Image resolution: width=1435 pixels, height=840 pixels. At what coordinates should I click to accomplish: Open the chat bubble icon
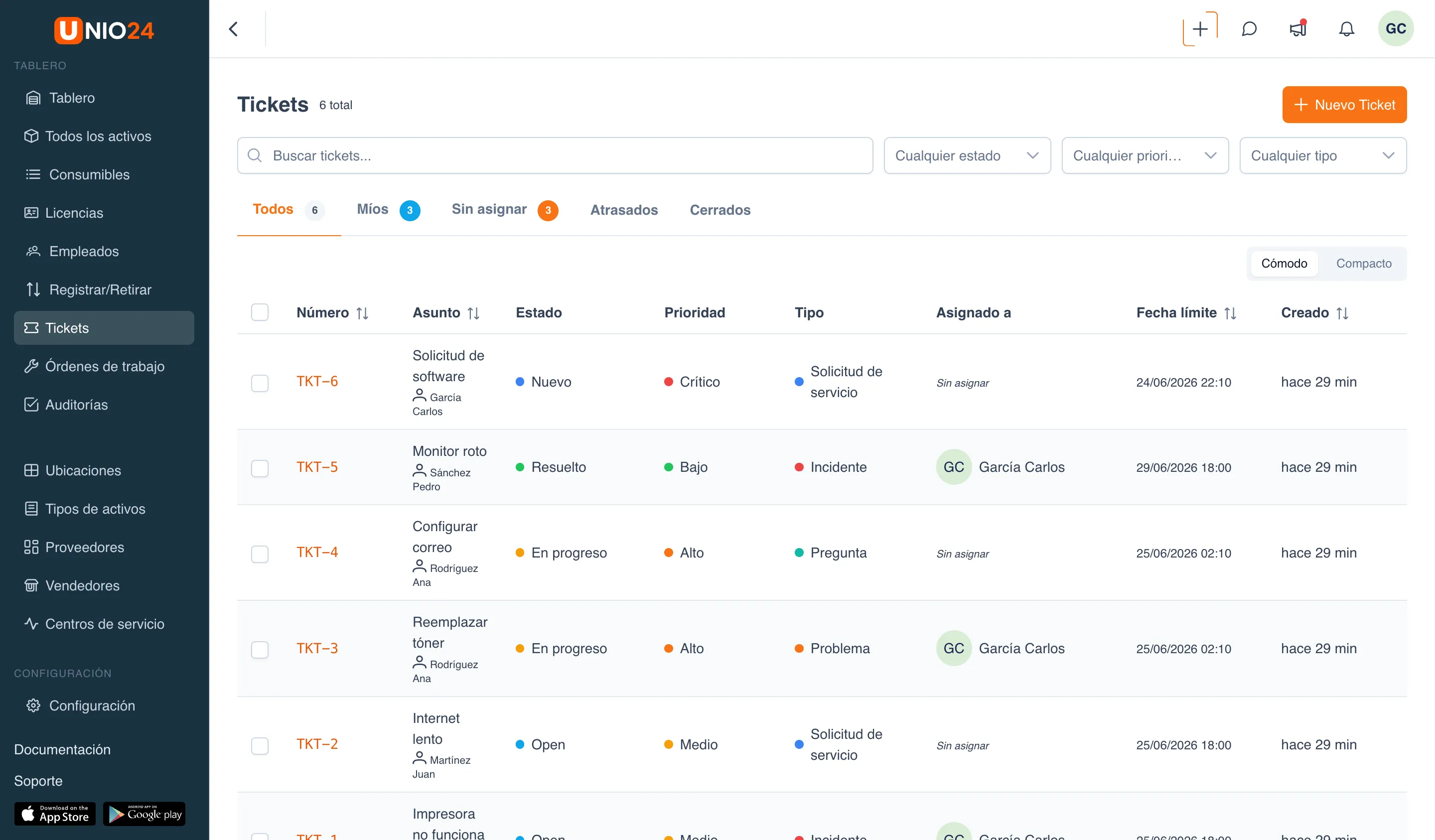pos(1249,29)
